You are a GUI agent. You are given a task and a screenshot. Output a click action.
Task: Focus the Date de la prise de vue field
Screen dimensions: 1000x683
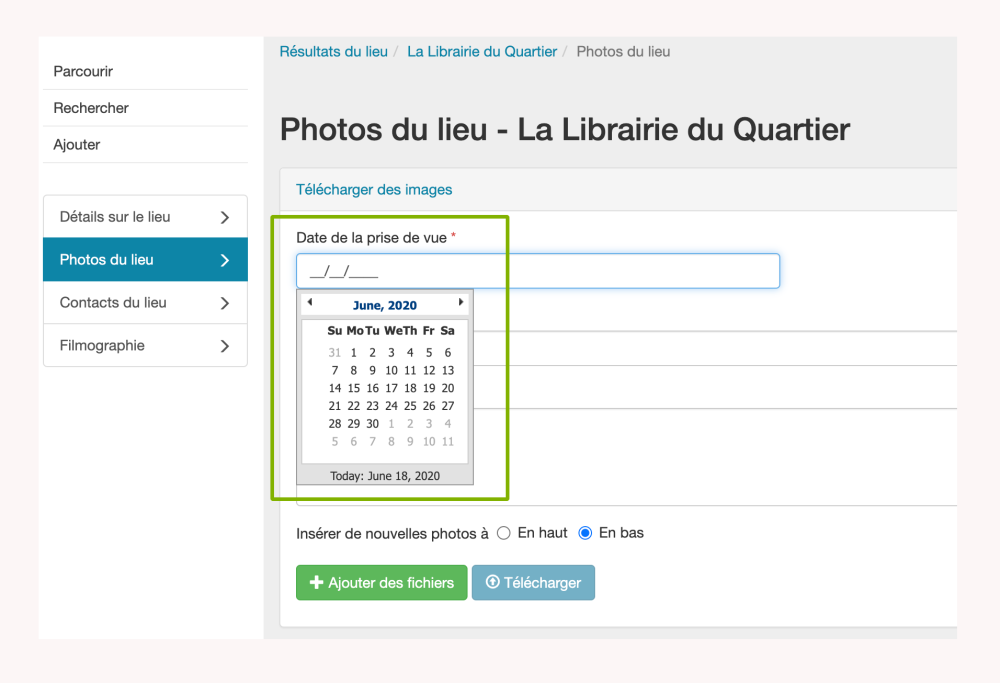[538, 271]
